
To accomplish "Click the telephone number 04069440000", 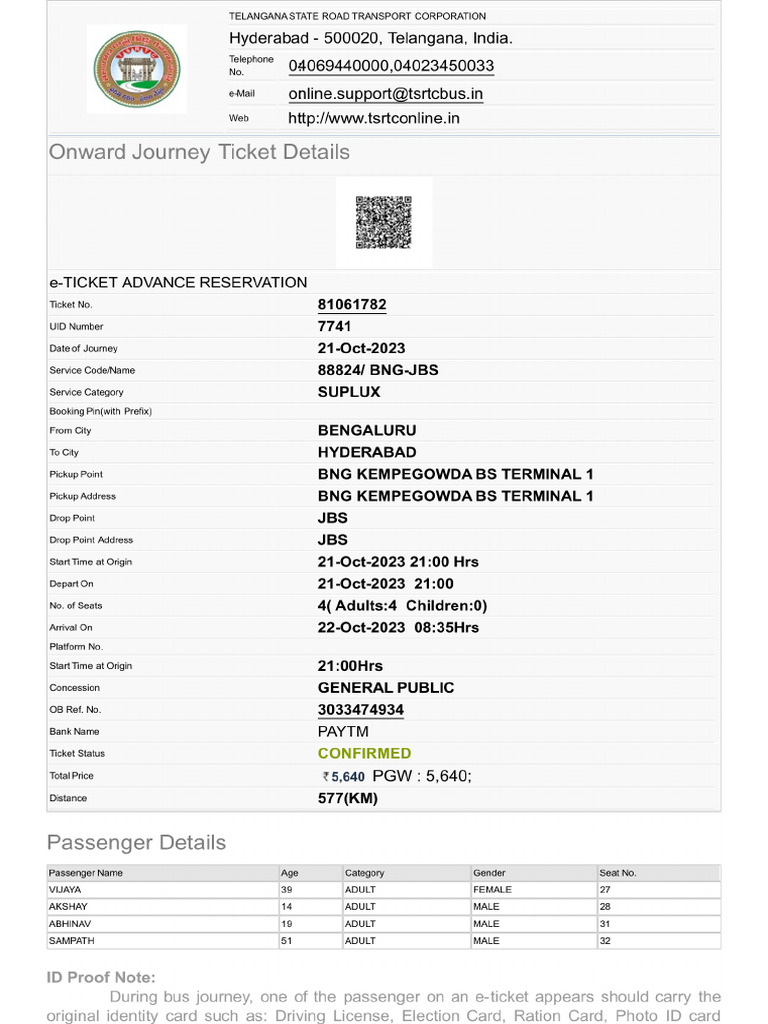I will coord(338,66).
